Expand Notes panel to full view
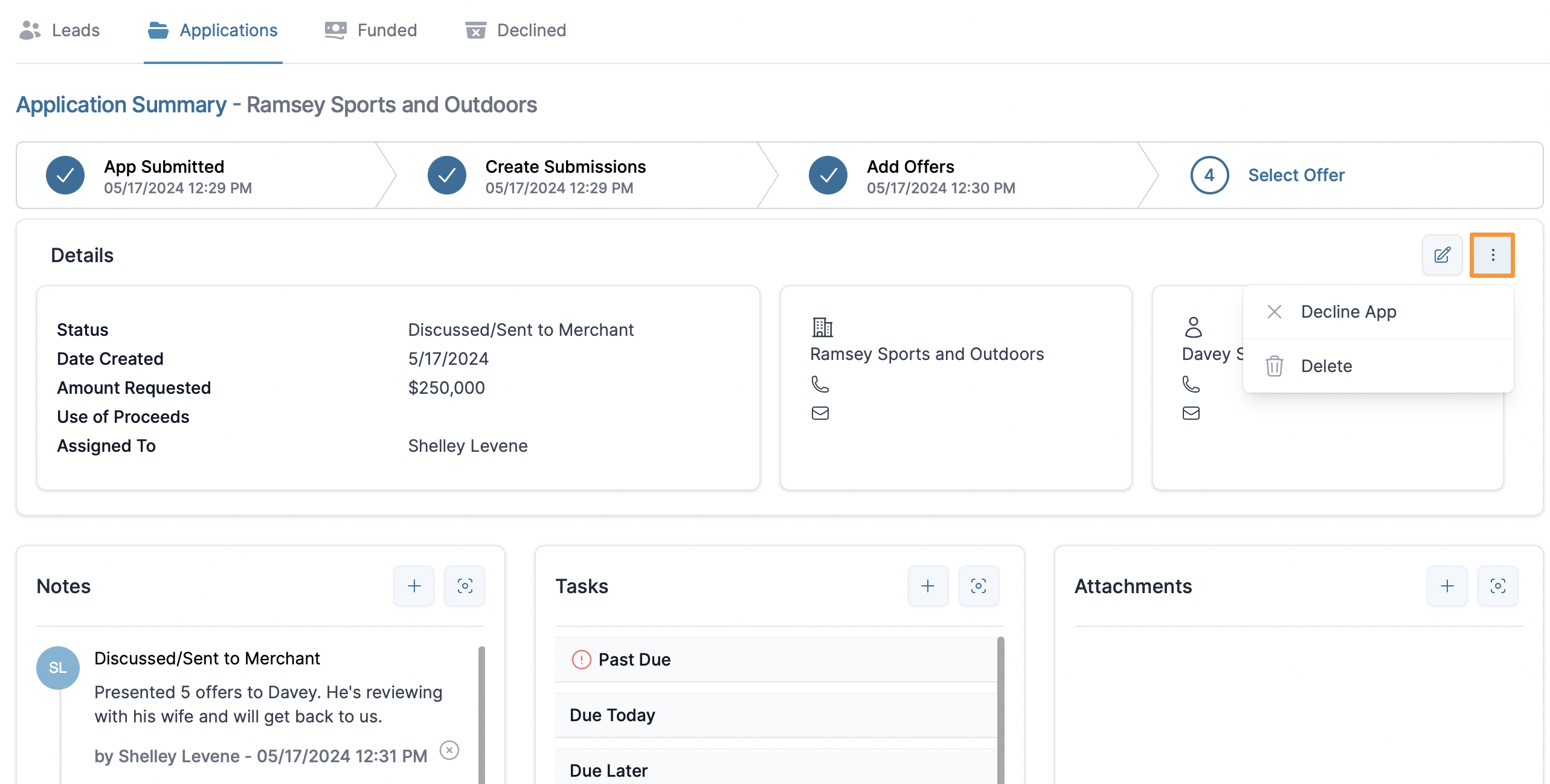 tap(465, 586)
